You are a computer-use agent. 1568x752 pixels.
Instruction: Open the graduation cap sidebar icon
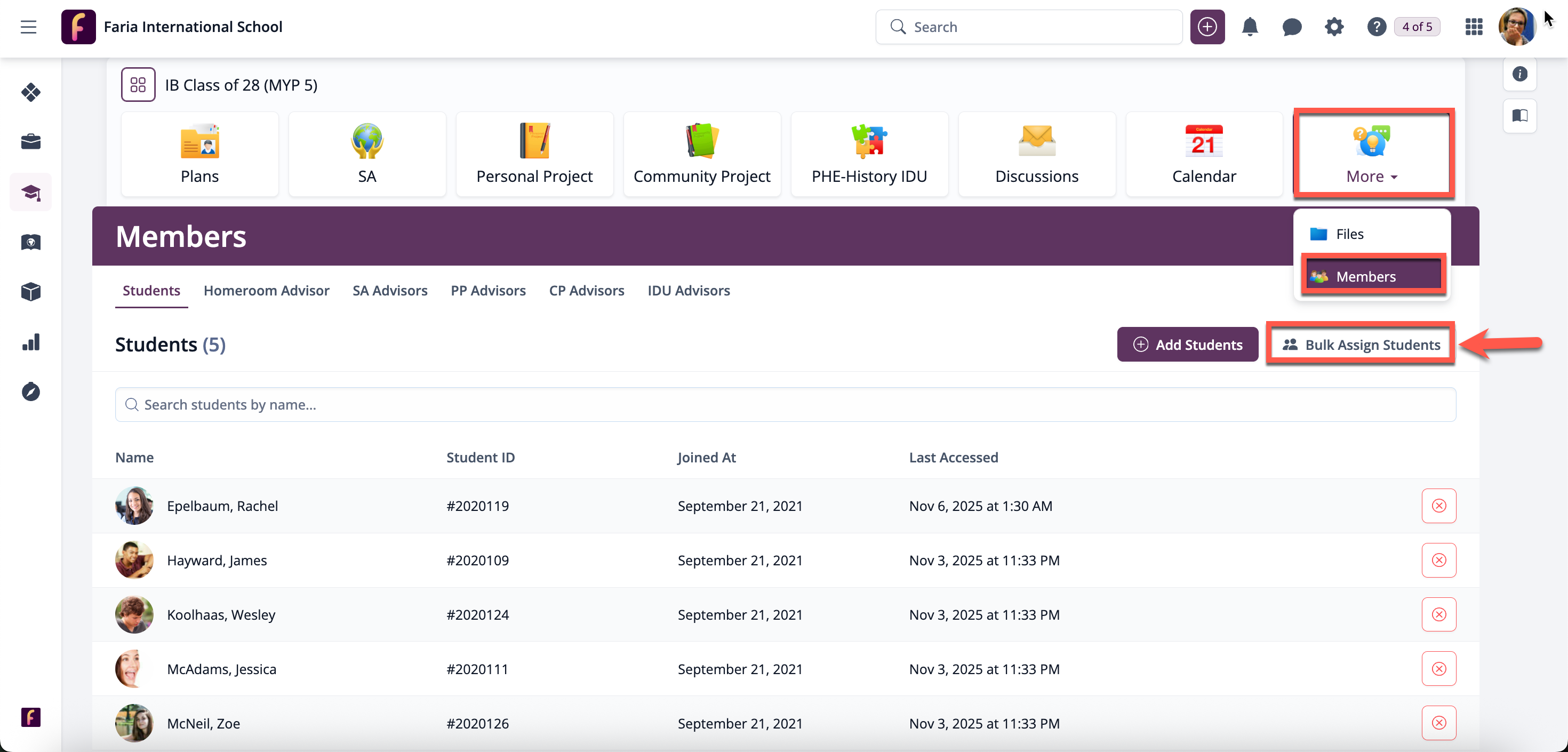pos(30,193)
